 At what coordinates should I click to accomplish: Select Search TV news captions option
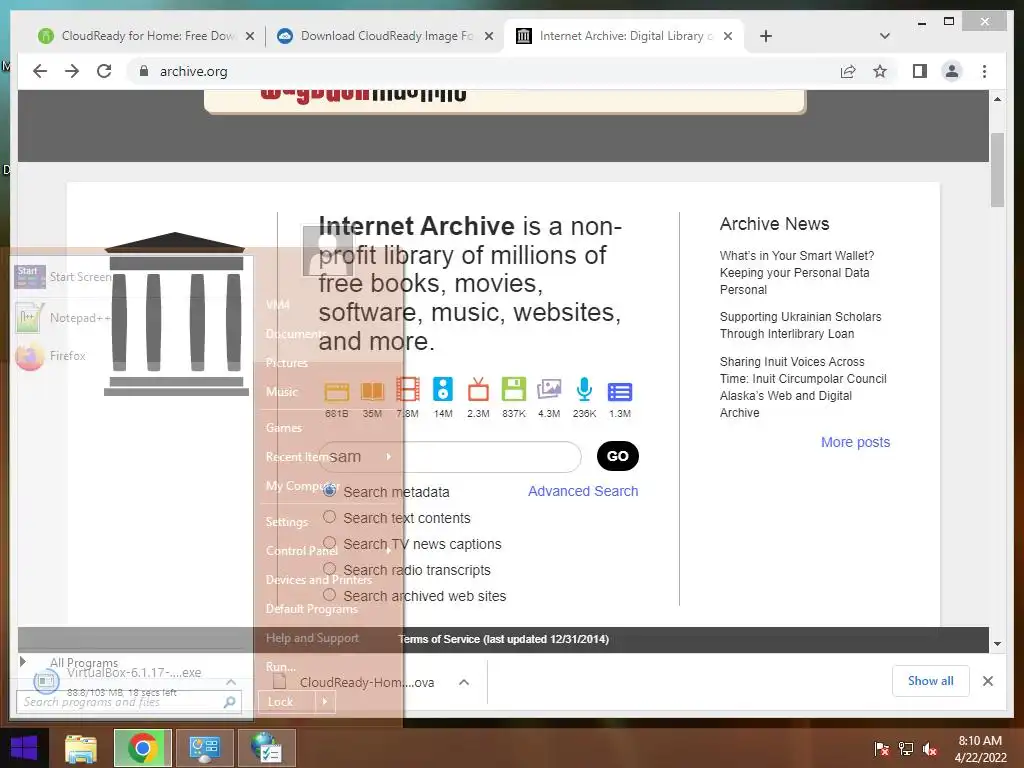click(330, 543)
